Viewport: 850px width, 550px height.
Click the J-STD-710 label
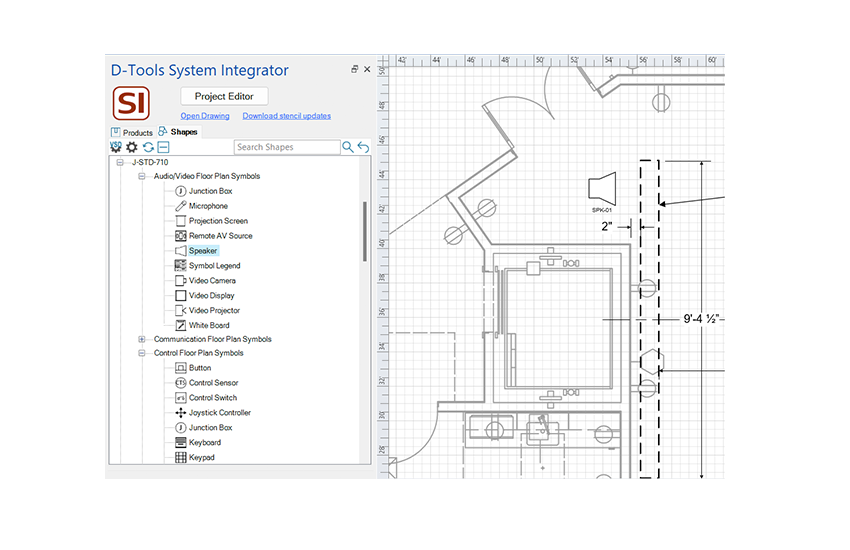click(x=150, y=162)
